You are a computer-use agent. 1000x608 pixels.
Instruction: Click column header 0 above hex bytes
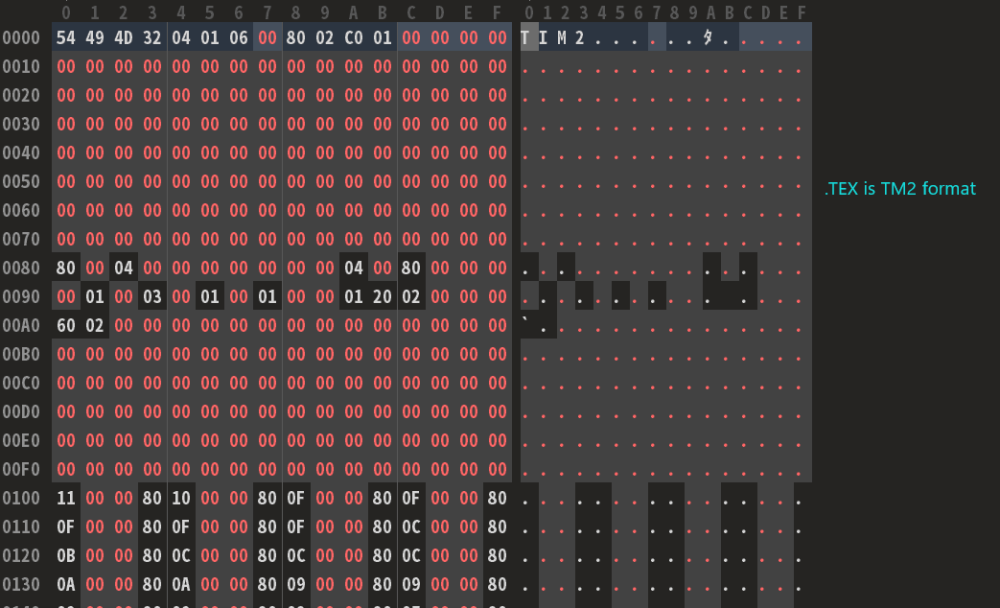click(x=66, y=13)
